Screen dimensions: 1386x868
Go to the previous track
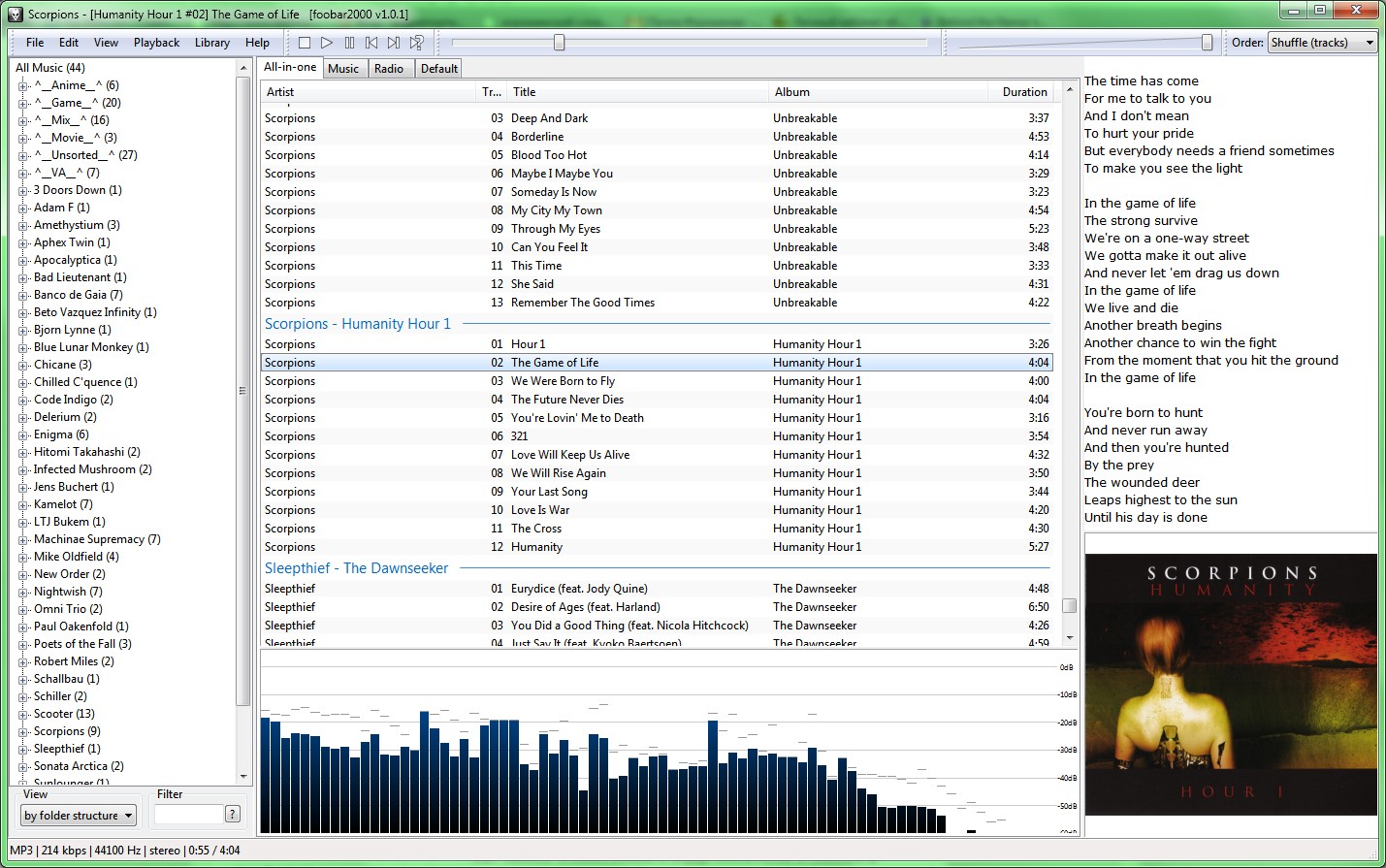tap(371, 43)
